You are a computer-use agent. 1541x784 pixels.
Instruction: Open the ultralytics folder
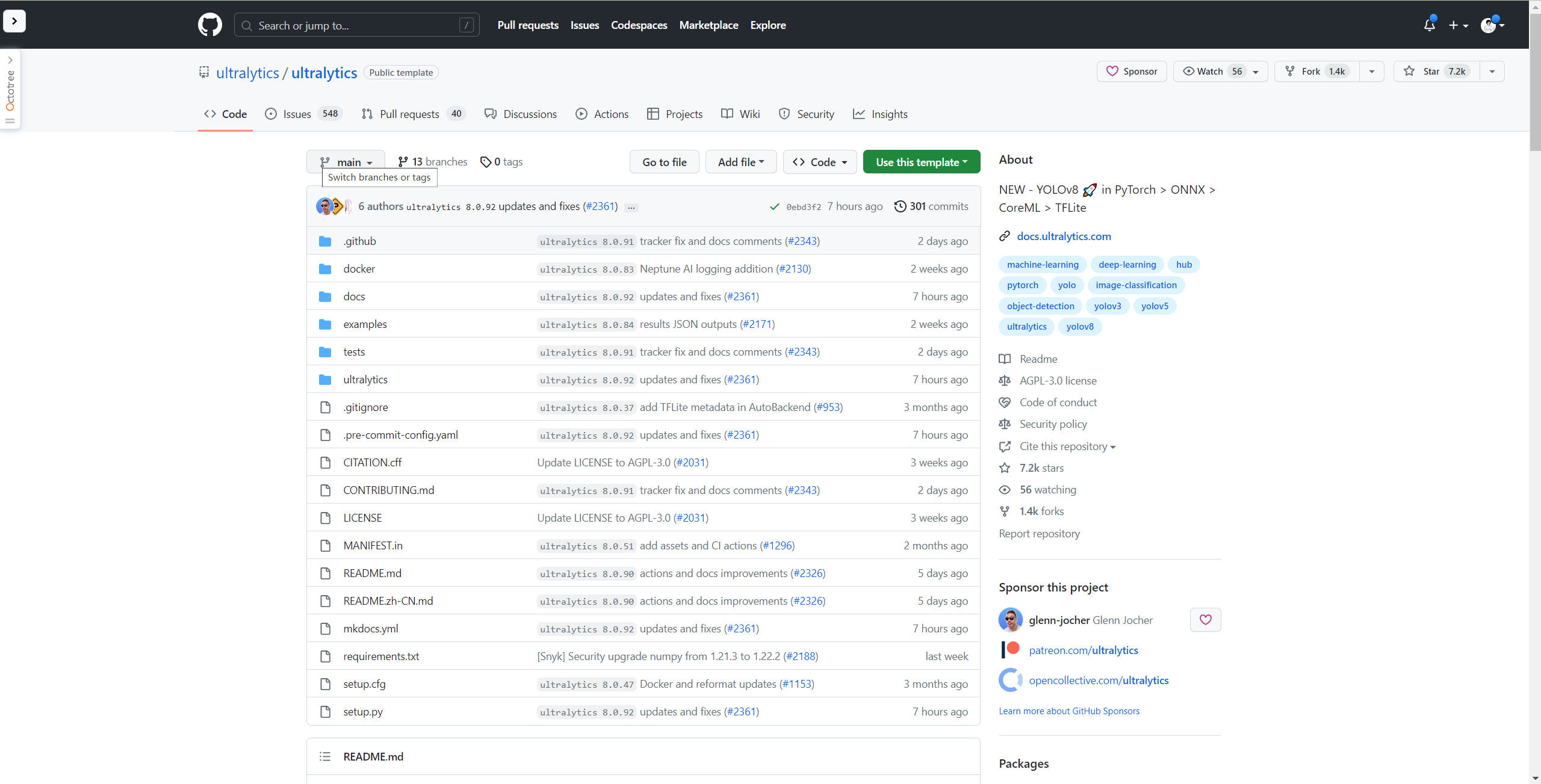point(365,380)
